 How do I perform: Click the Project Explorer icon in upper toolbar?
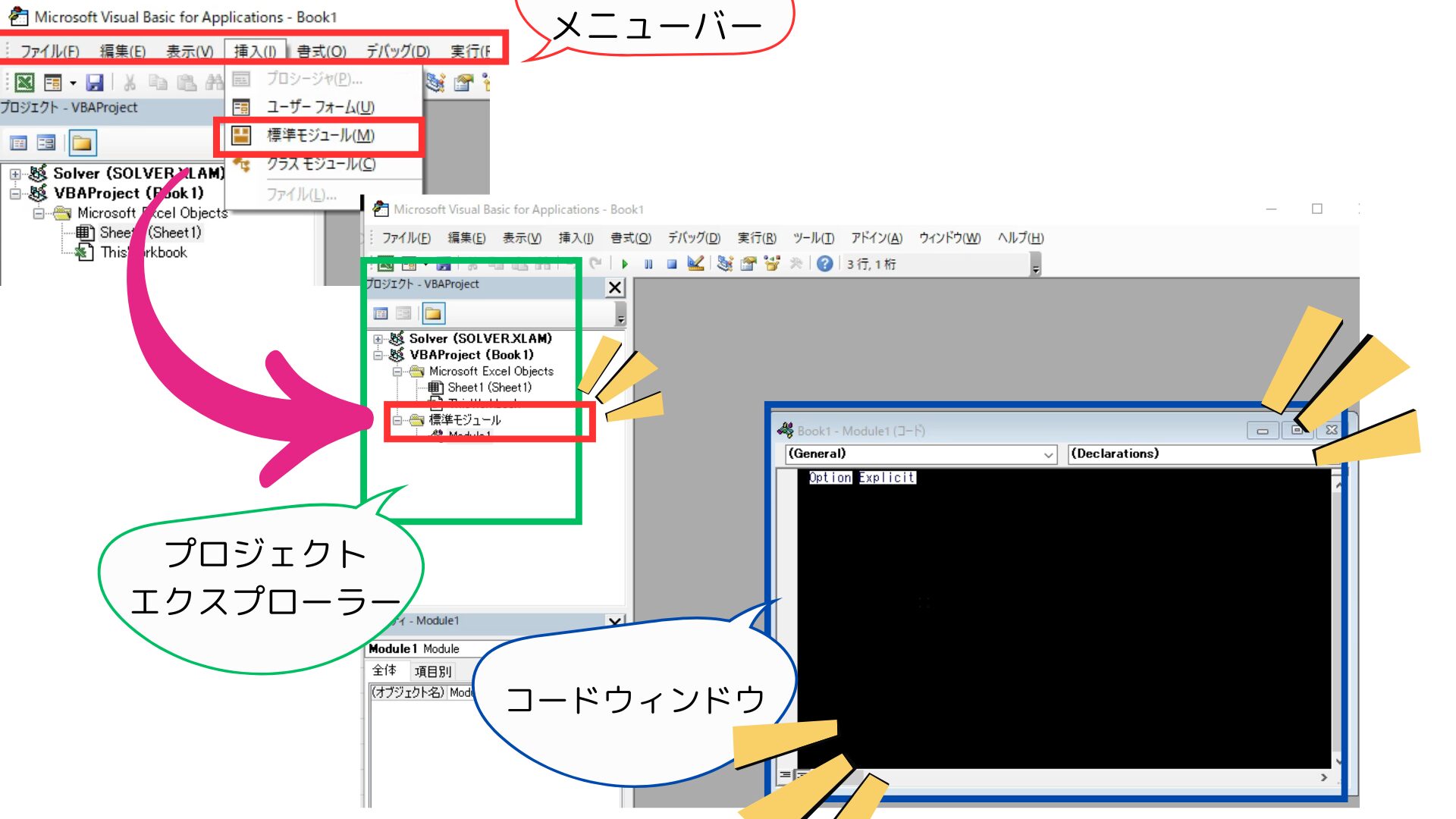(435, 82)
